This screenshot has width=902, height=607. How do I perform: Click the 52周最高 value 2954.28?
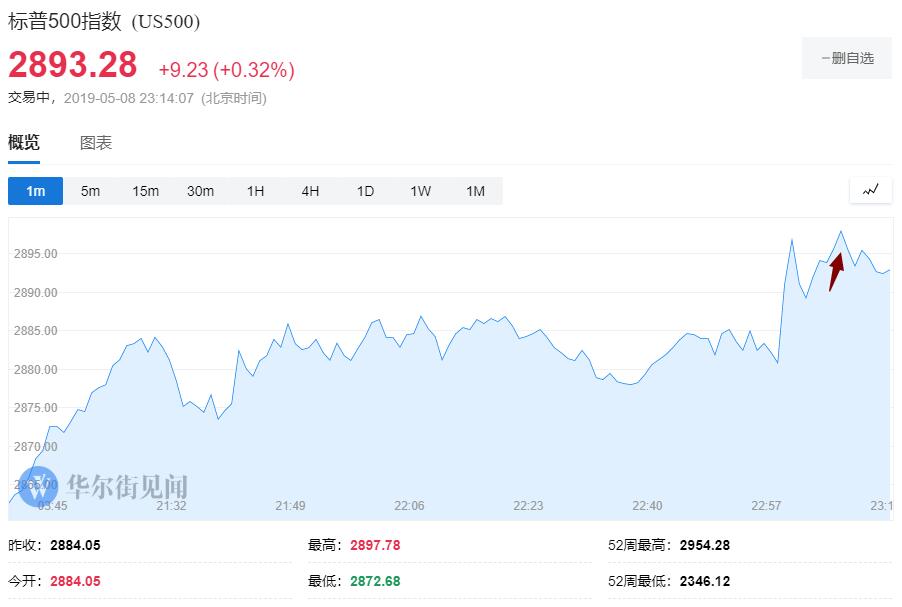click(x=706, y=545)
